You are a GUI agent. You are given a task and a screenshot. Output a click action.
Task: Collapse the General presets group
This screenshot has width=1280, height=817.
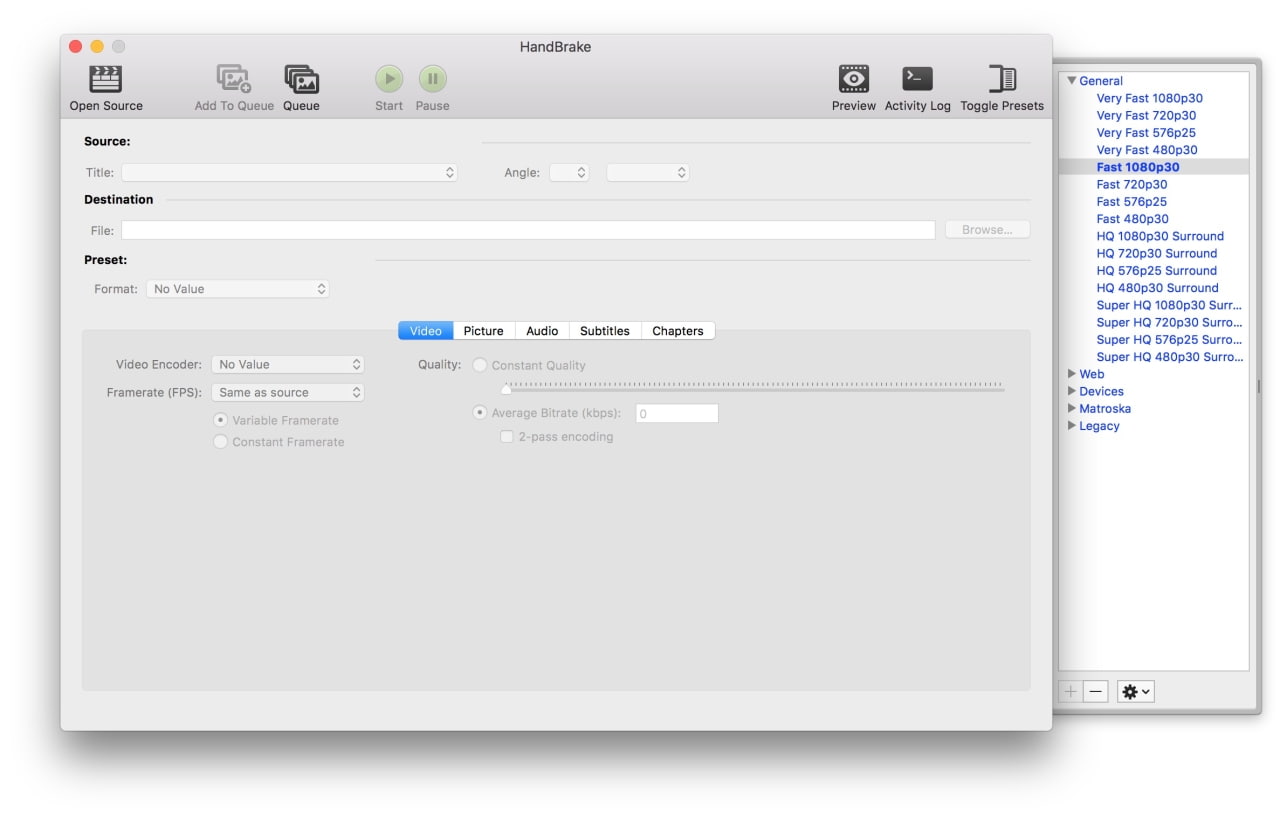[x=1071, y=80]
